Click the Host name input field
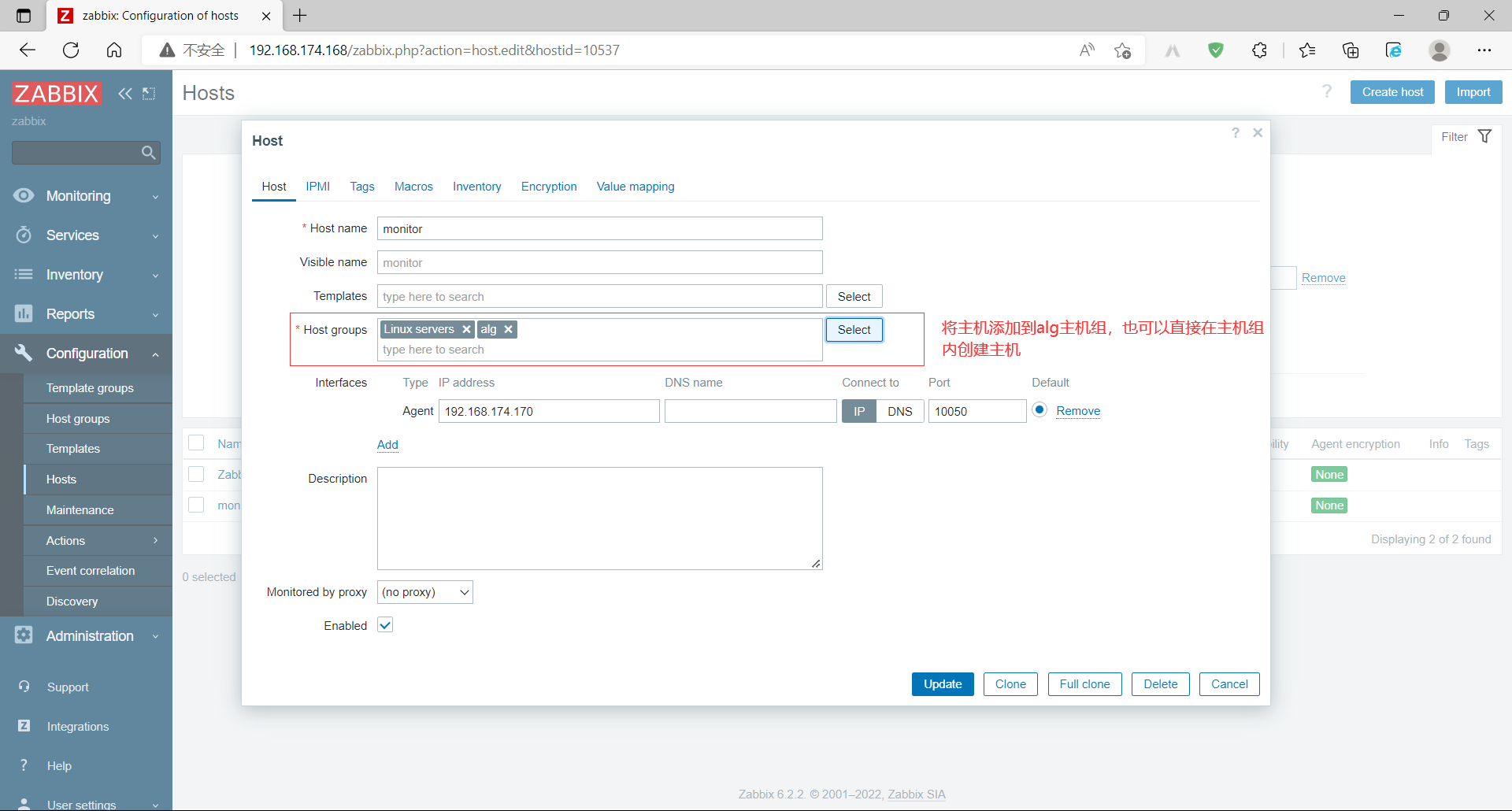Viewport: 1512px width, 811px height. click(x=600, y=228)
